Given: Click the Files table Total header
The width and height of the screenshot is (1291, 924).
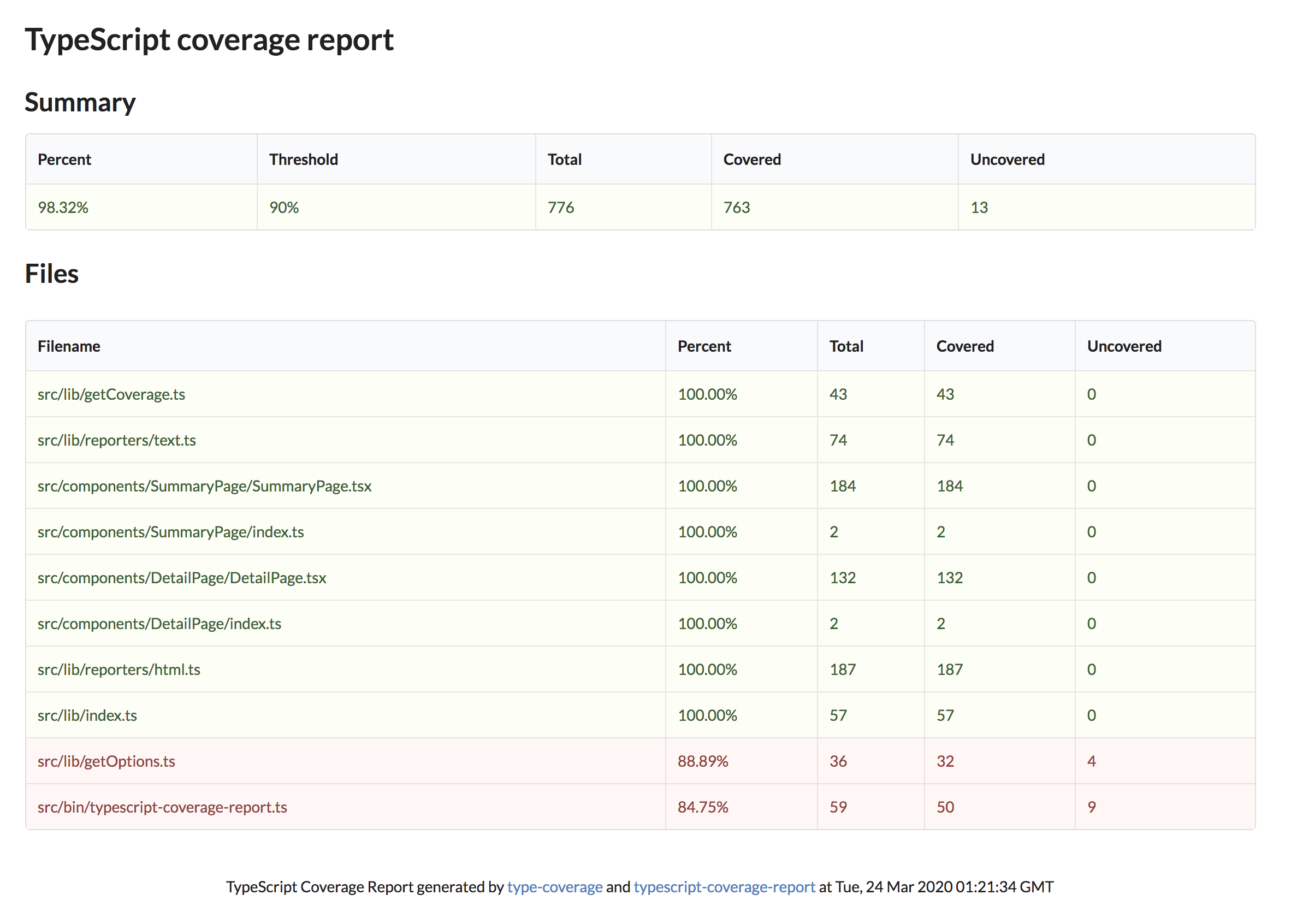Looking at the screenshot, I should tap(846, 346).
